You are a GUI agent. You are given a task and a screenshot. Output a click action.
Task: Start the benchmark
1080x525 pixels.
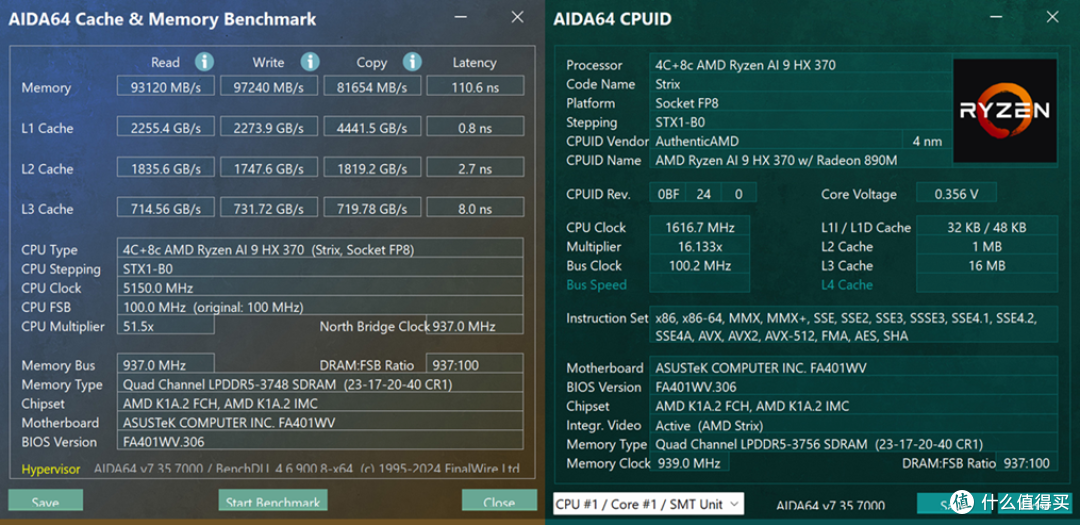coord(273,501)
